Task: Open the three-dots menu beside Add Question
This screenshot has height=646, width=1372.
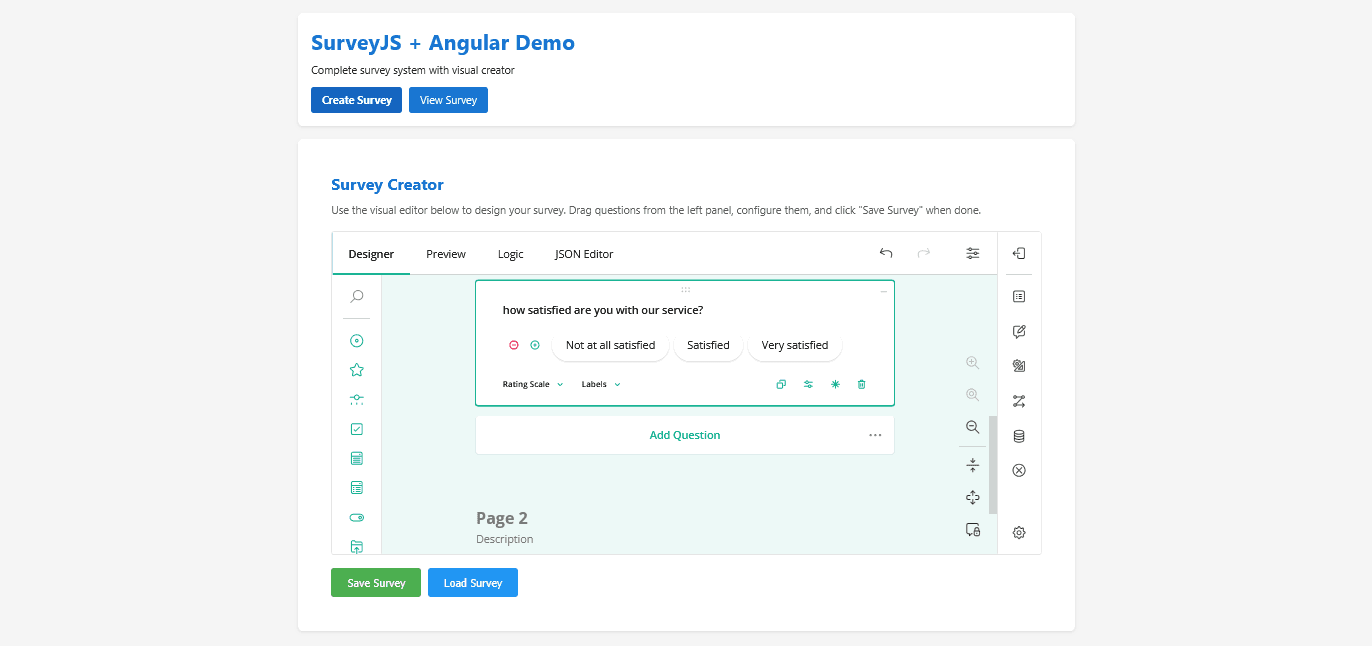Action: coord(875,435)
